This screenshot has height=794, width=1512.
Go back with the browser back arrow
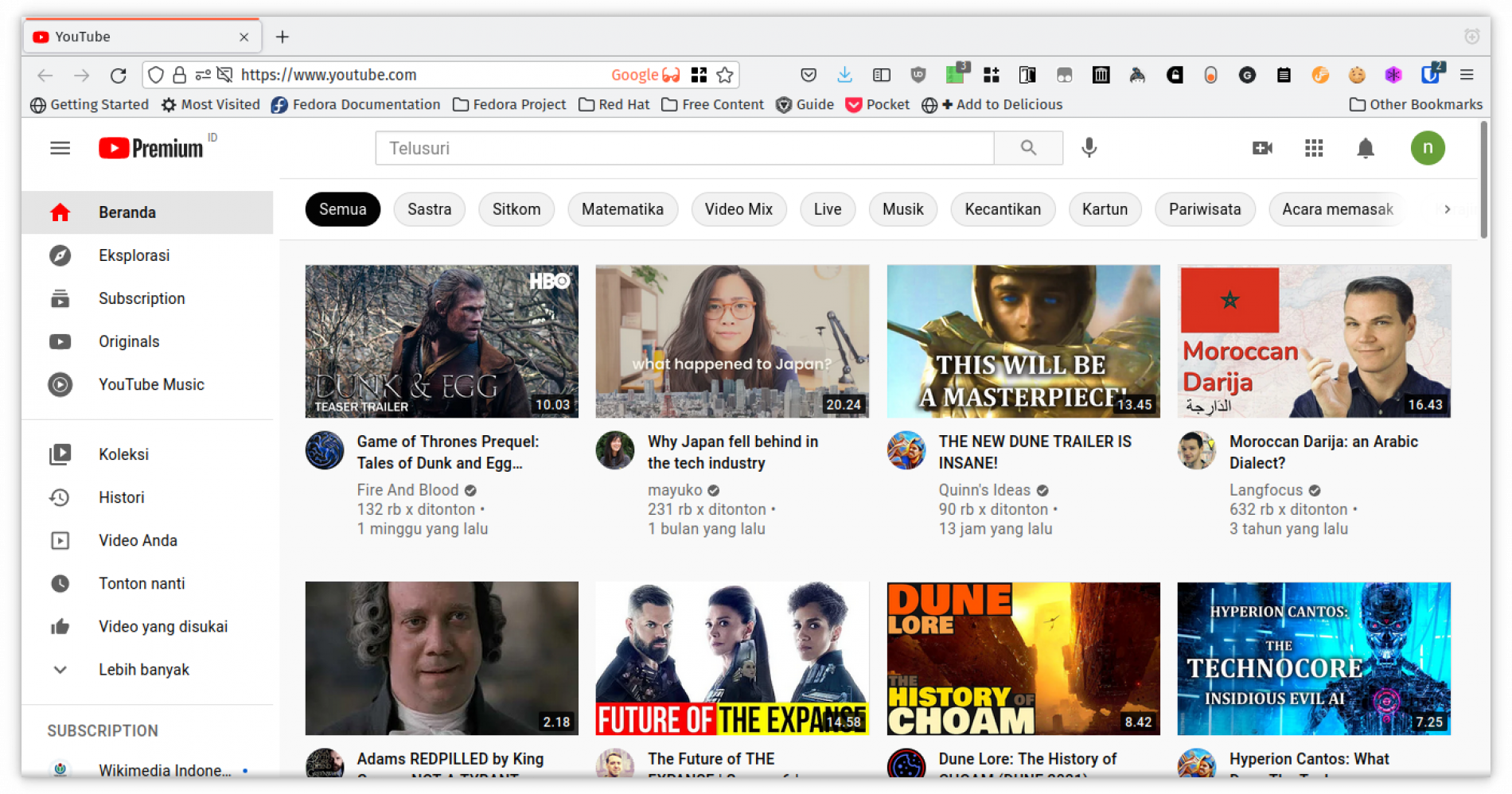[45, 75]
